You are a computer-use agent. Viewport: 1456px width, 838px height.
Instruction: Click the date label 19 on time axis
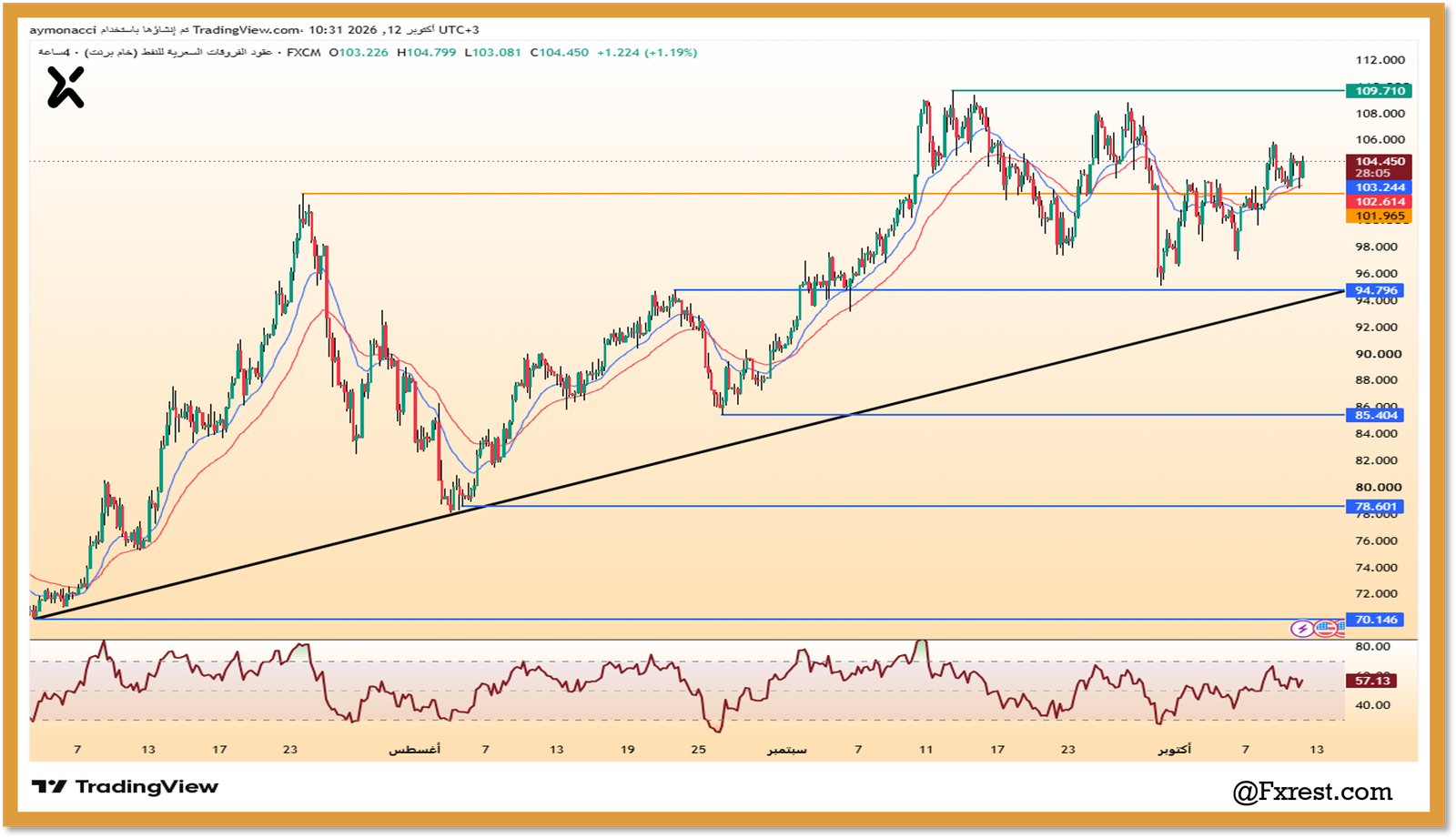point(627,750)
